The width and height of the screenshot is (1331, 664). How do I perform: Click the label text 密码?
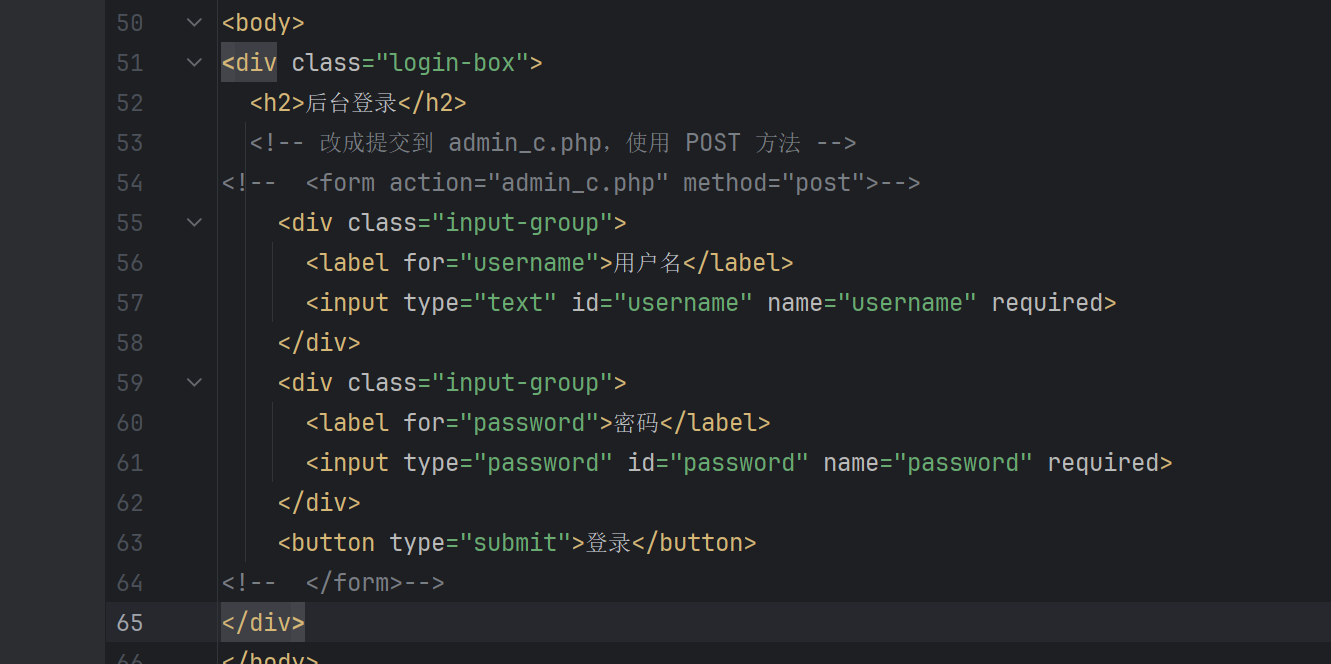(636, 423)
